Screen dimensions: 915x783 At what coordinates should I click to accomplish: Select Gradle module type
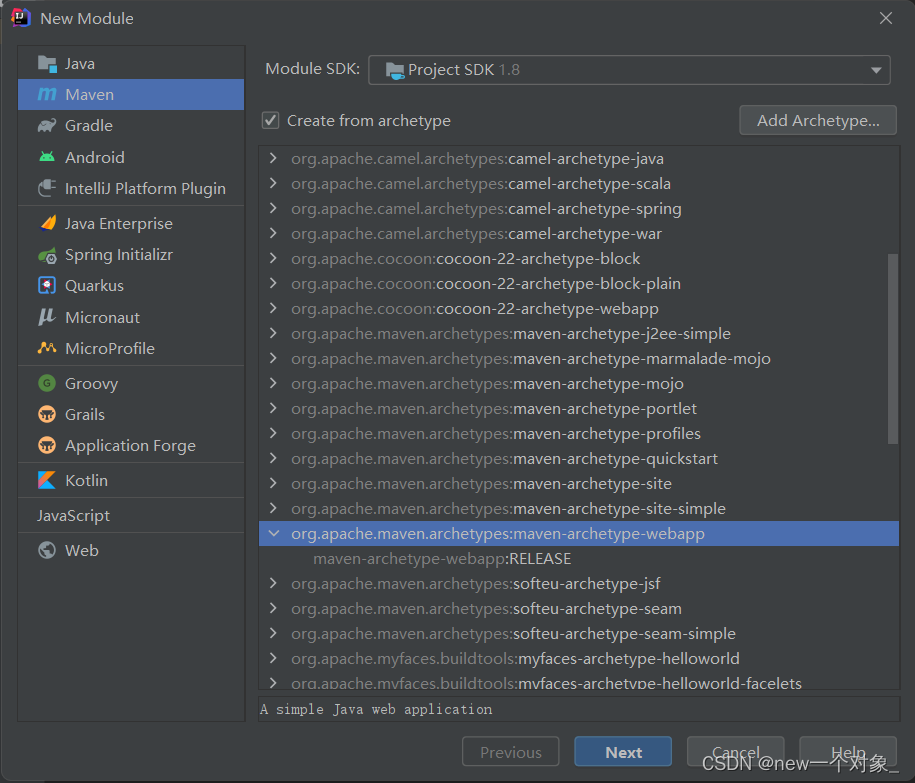pyautogui.click(x=131, y=125)
